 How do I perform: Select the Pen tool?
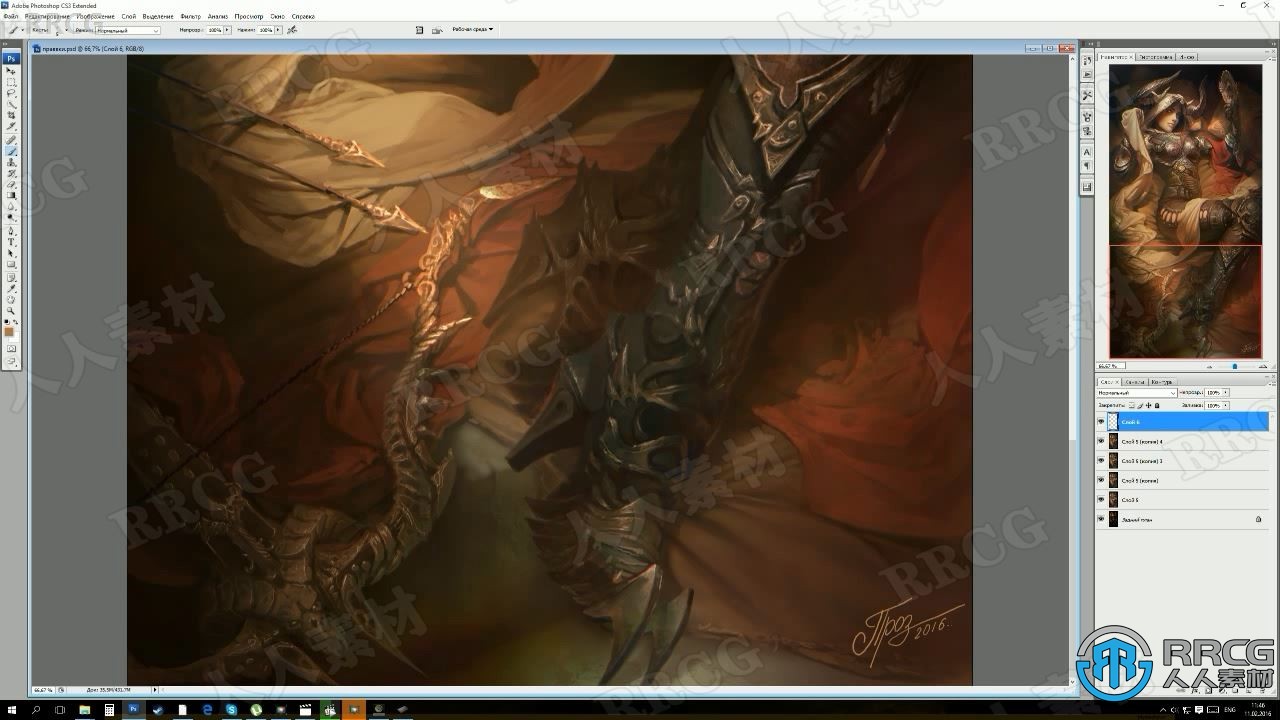tap(12, 230)
